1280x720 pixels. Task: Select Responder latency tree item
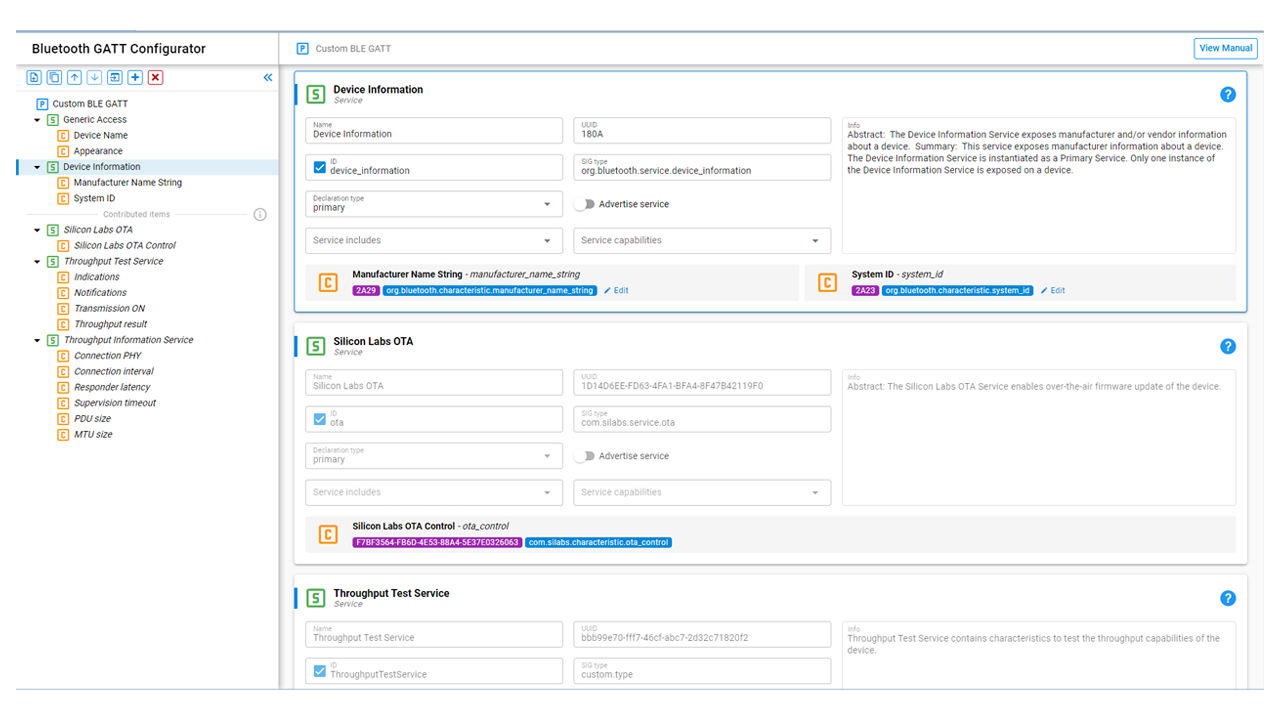112,387
